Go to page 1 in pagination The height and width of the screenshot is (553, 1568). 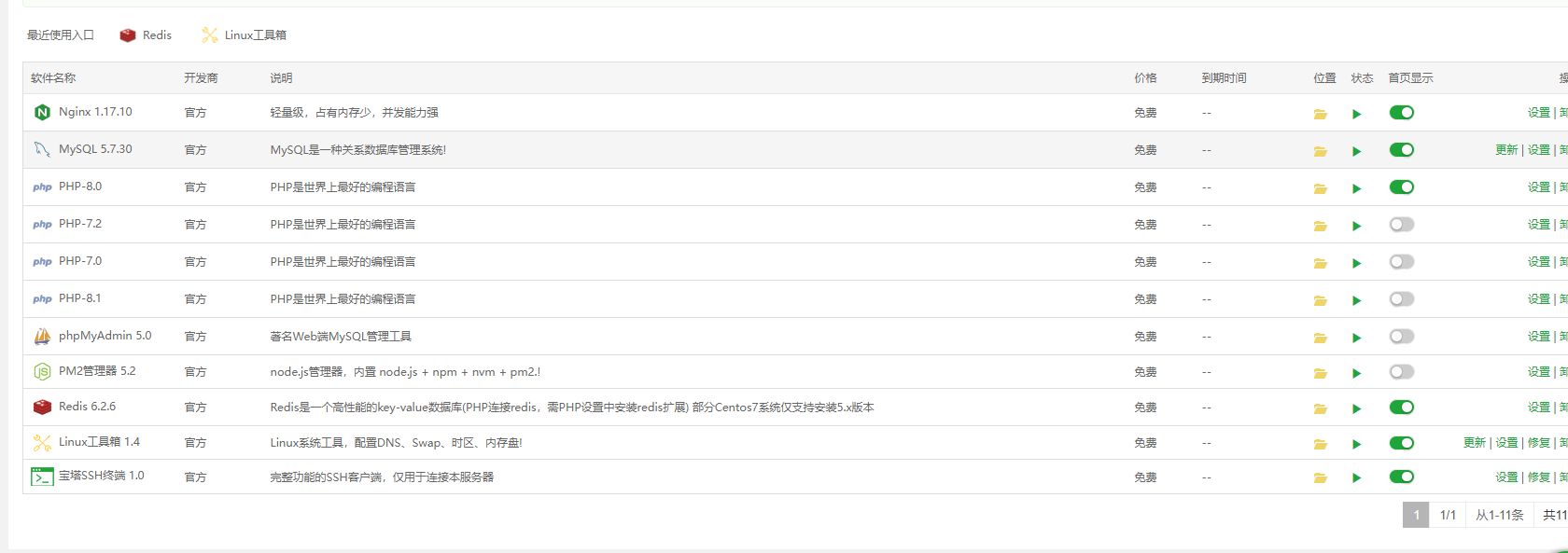point(1416,515)
